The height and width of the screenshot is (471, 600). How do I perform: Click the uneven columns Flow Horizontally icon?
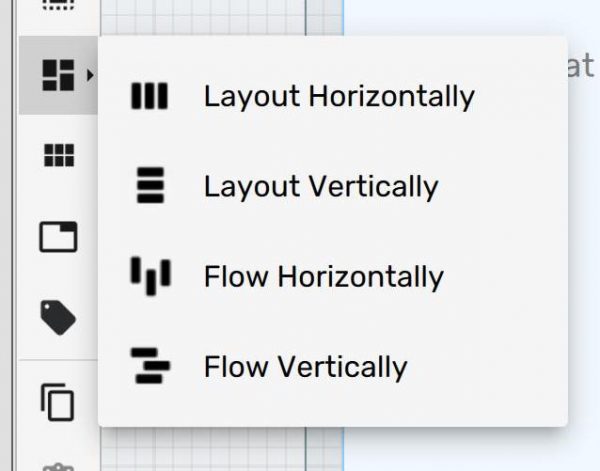tap(150, 276)
